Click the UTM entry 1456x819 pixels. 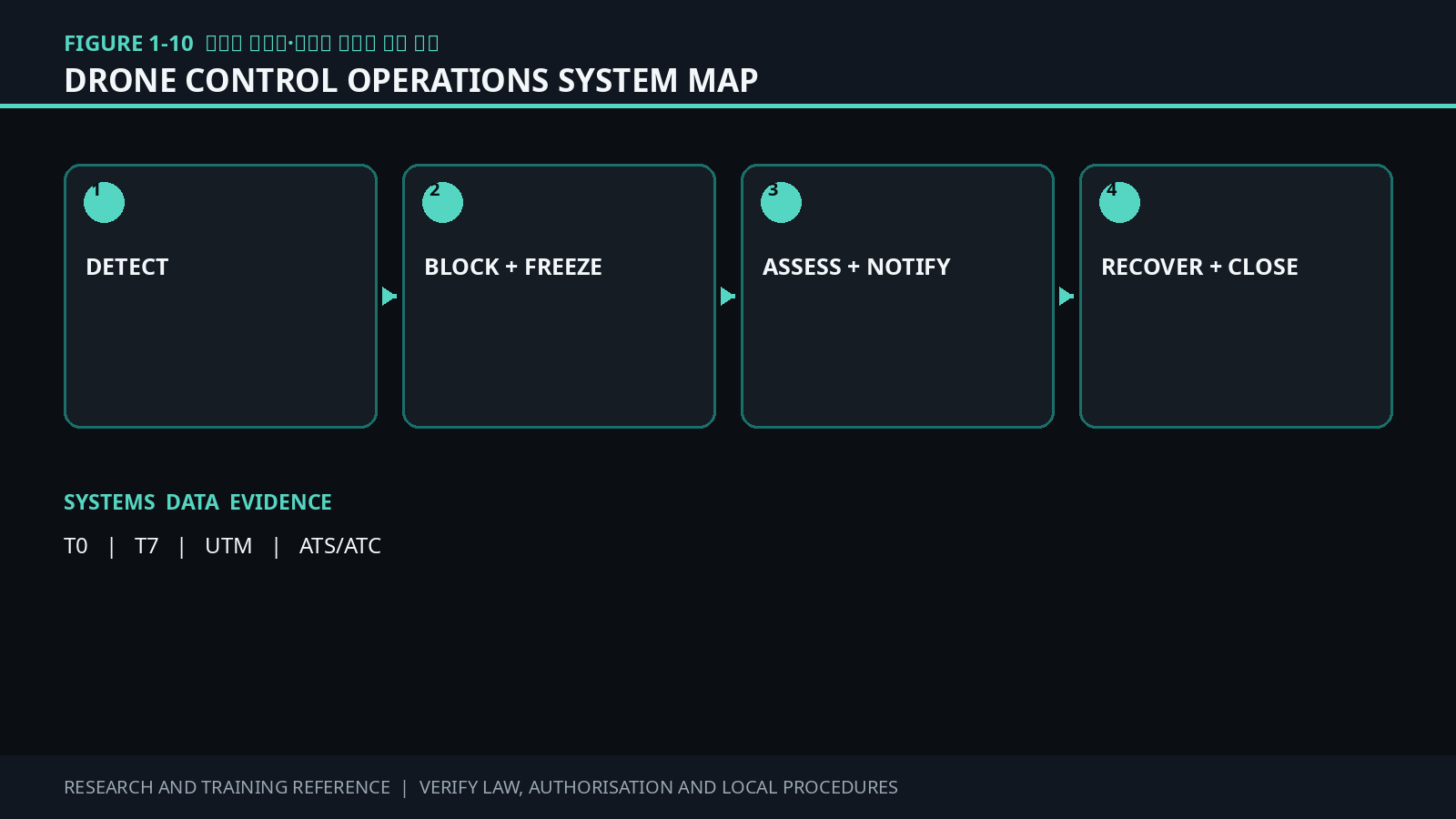click(x=228, y=546)
